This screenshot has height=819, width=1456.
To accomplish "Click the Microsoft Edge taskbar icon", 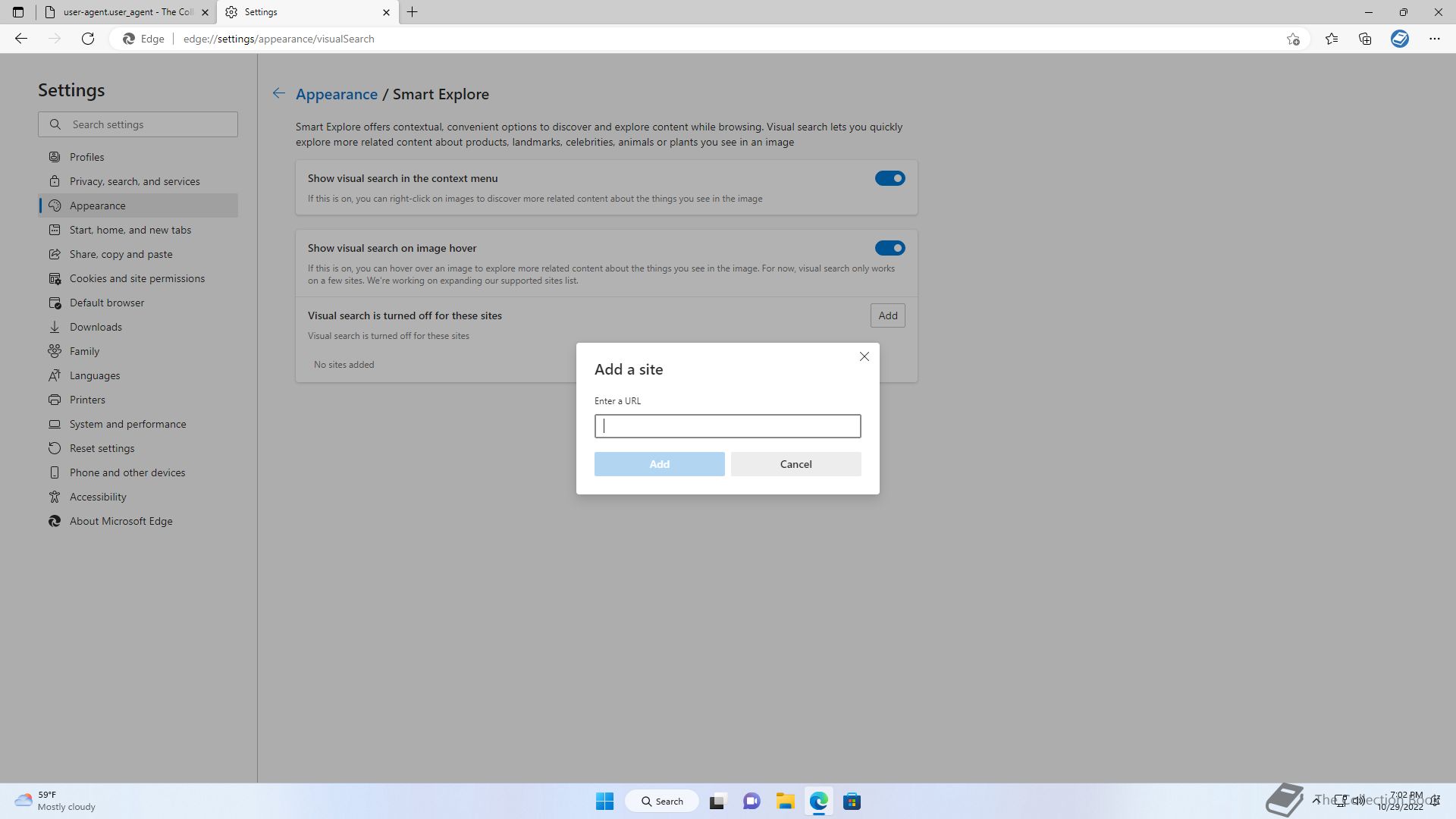I will coord(818,802).
